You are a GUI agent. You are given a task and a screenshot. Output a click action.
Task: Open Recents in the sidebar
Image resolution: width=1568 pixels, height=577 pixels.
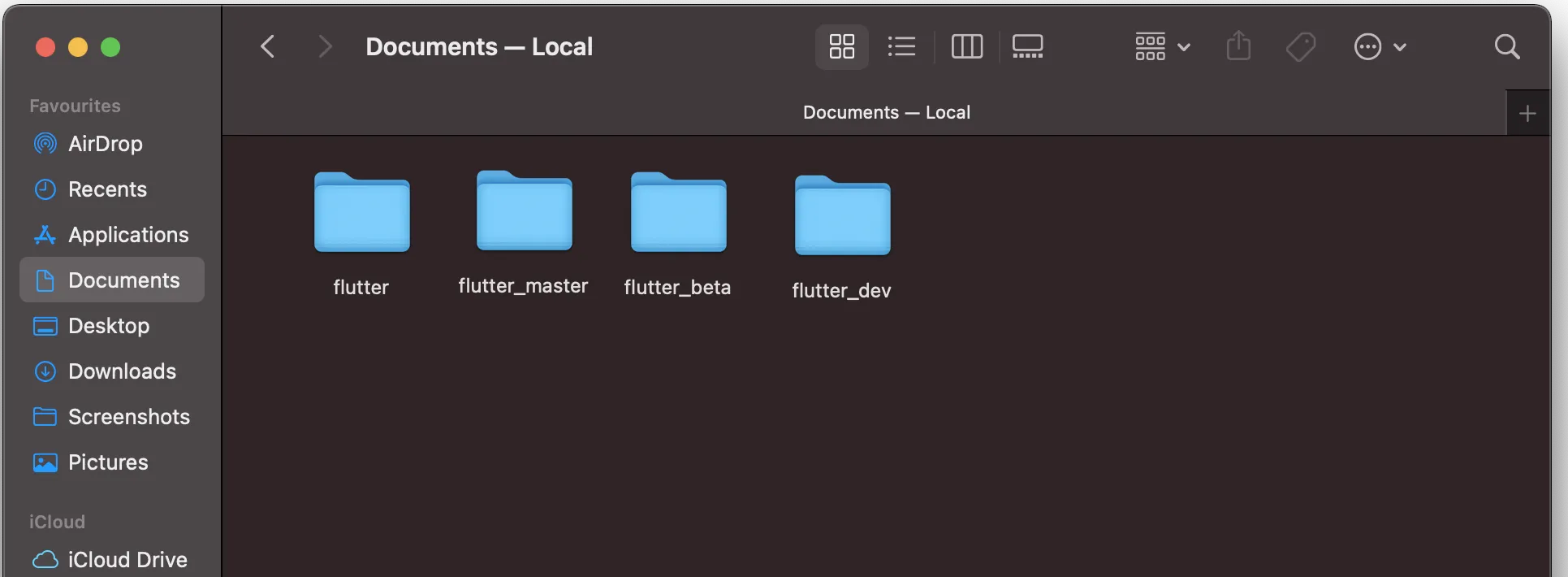pos(112,189)
